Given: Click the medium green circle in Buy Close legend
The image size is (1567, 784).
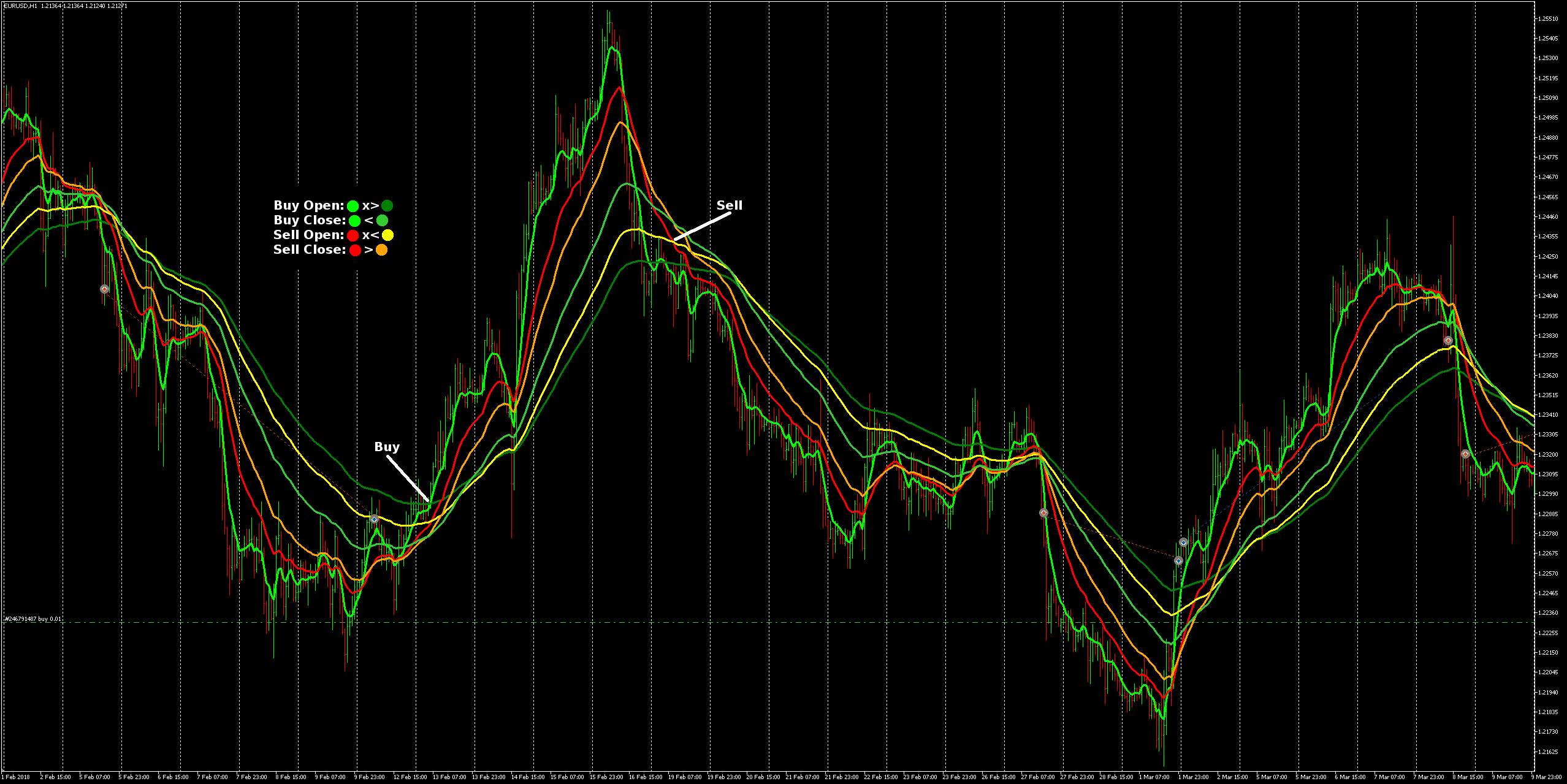Looking at the screenshot, I should coord(382,221).
